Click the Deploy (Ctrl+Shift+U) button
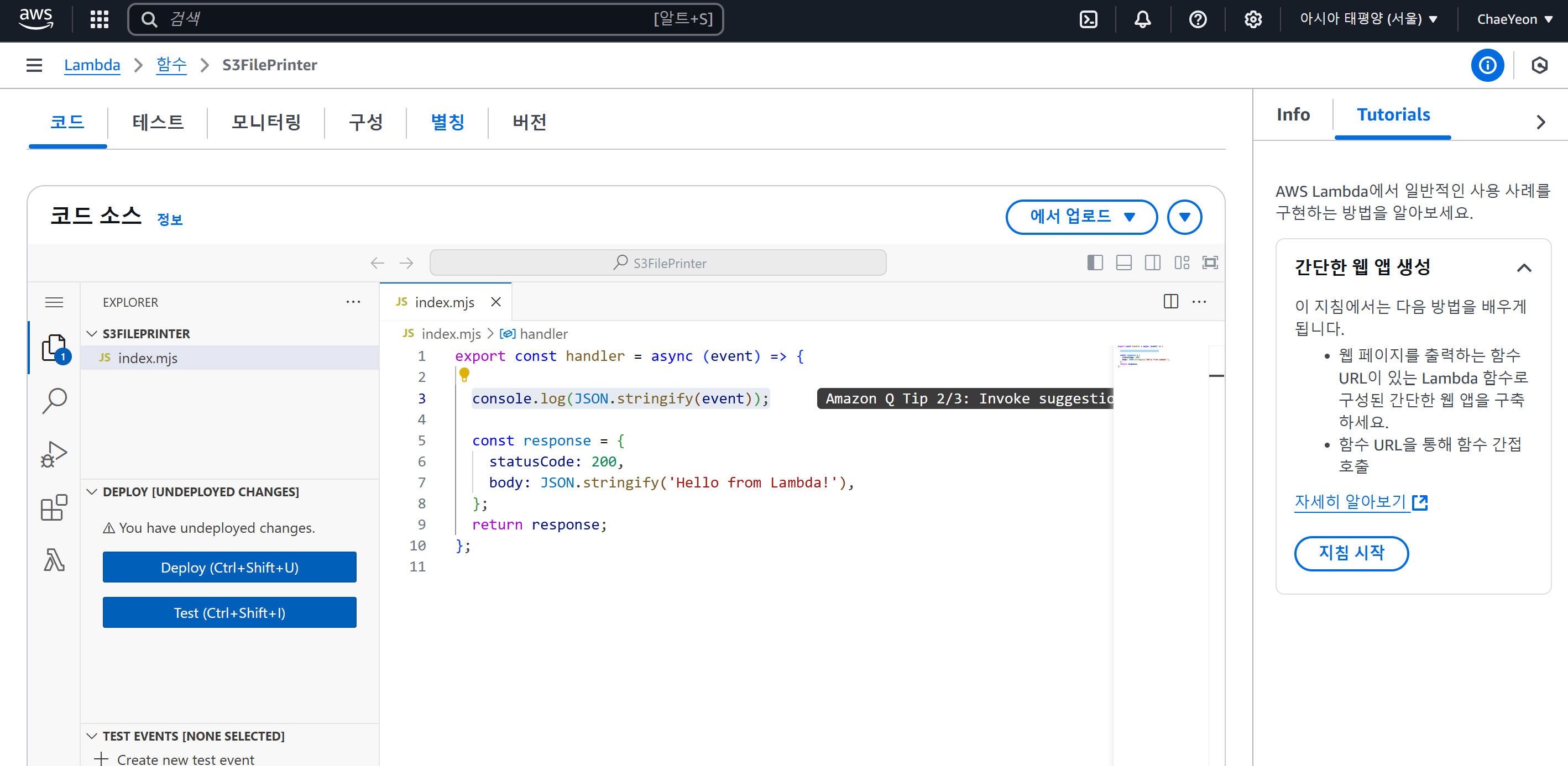The width and height of the screenshot is (1568, 766). 229,567
